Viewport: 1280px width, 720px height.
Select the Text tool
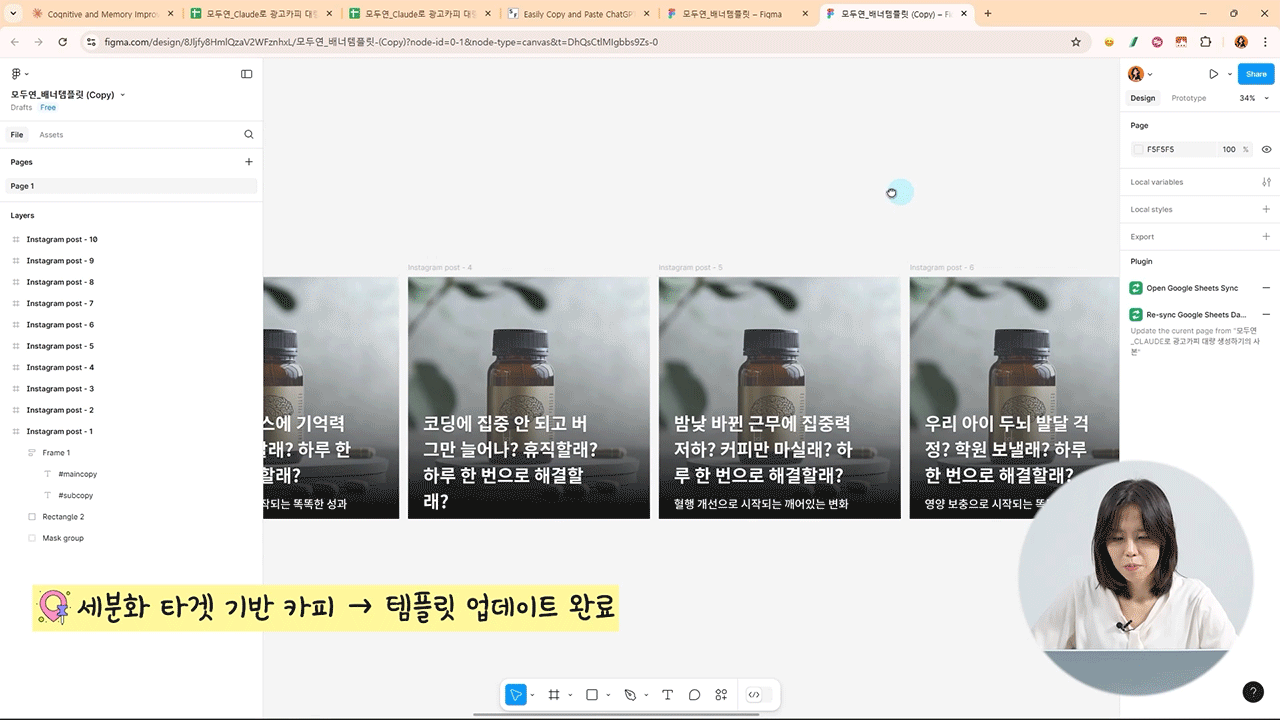coord(667,695)
